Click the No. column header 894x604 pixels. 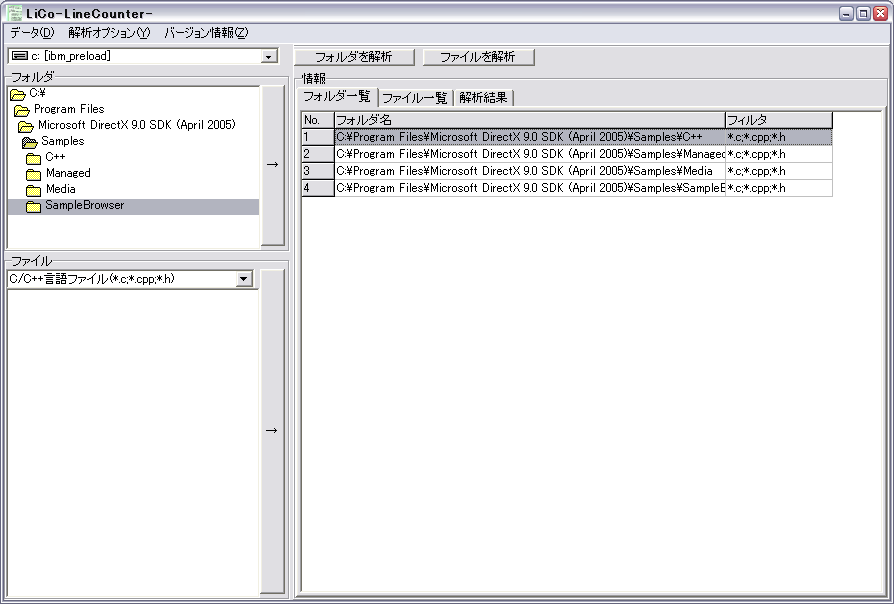(x=318, y=120)
